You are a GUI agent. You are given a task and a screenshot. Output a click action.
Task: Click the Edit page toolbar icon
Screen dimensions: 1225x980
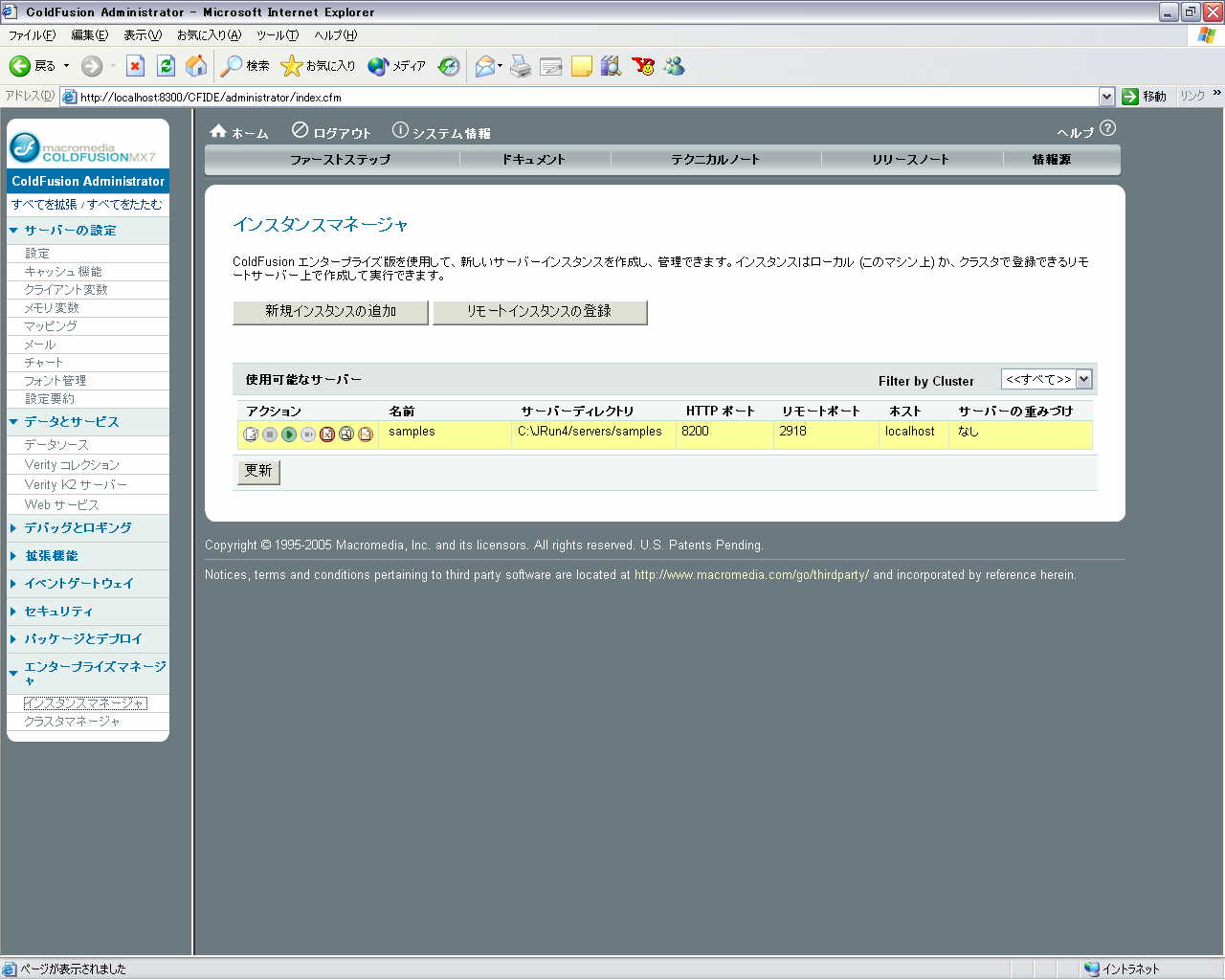pyautogui.click(x=551, y=66)
